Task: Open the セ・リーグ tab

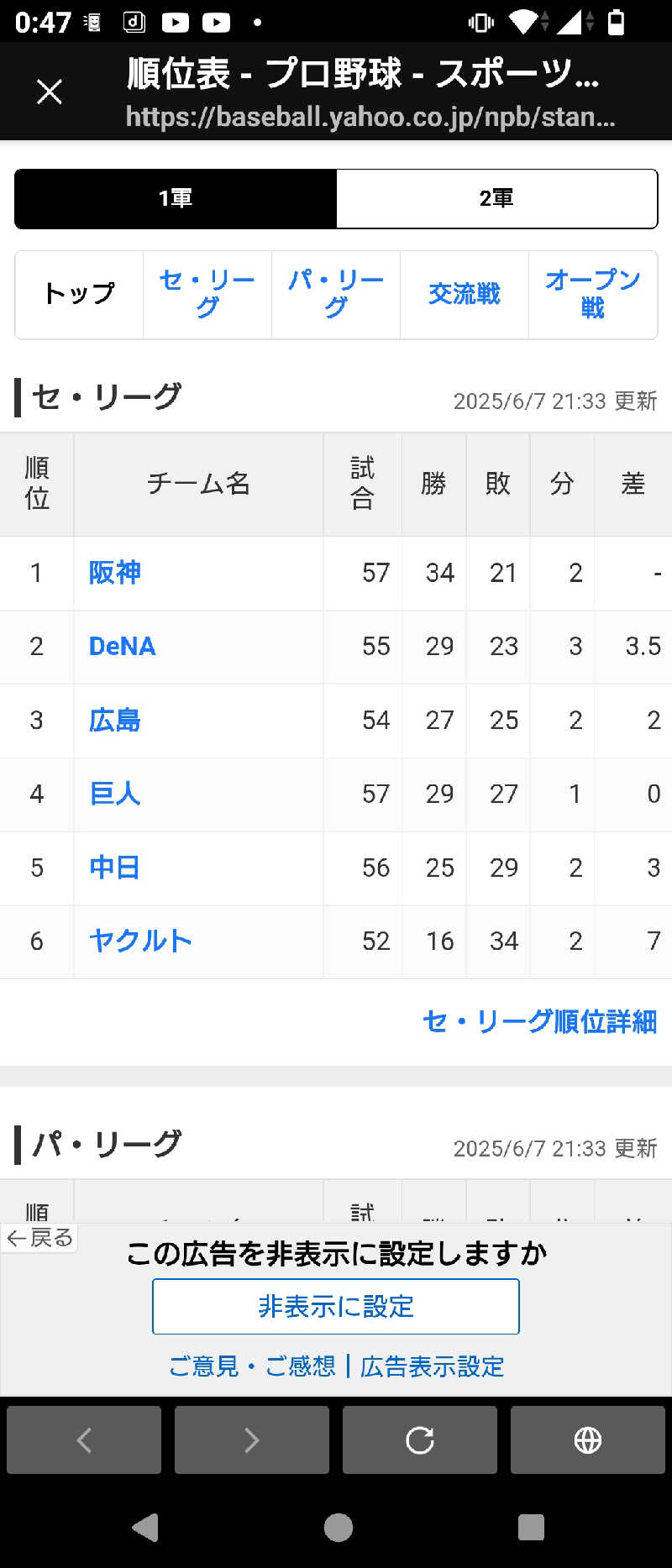Action: (x=207, y=294)
